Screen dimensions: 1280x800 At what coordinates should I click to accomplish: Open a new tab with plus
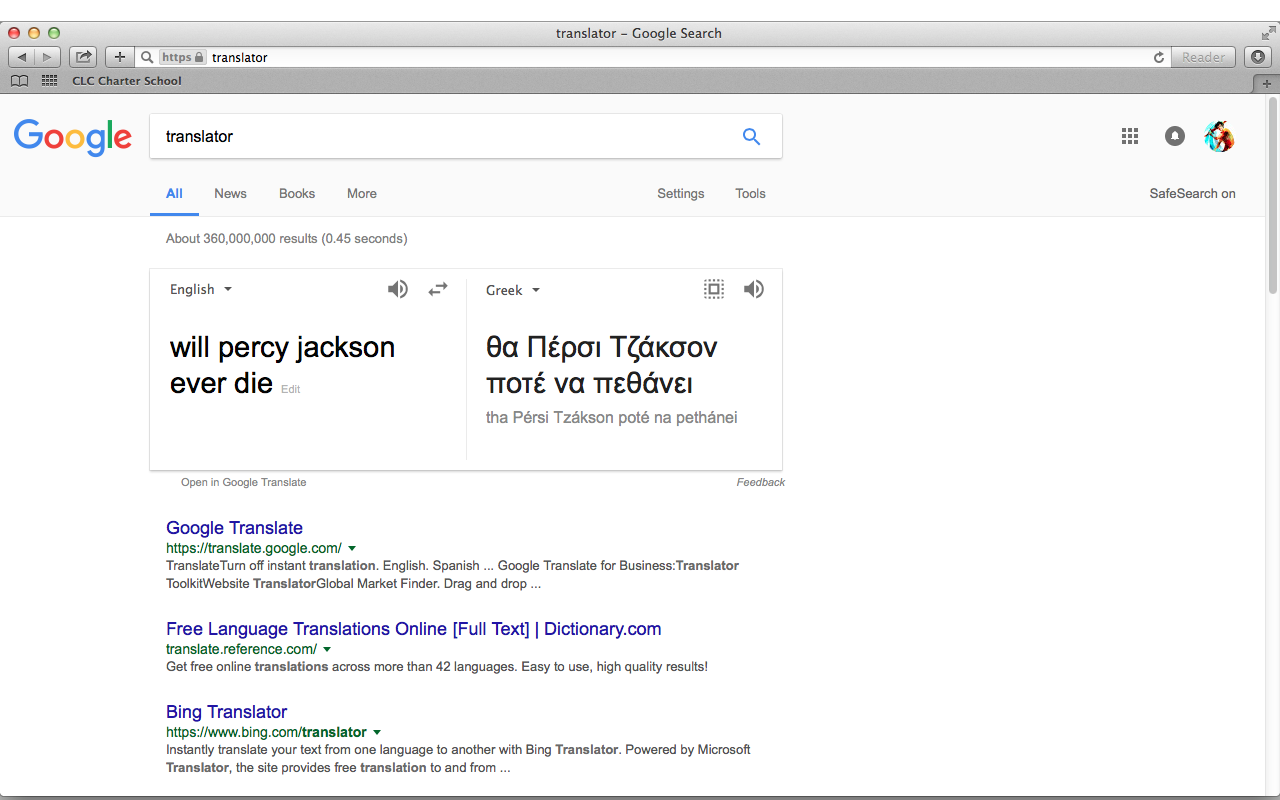pyautogui.click(x=1267, y=83)
